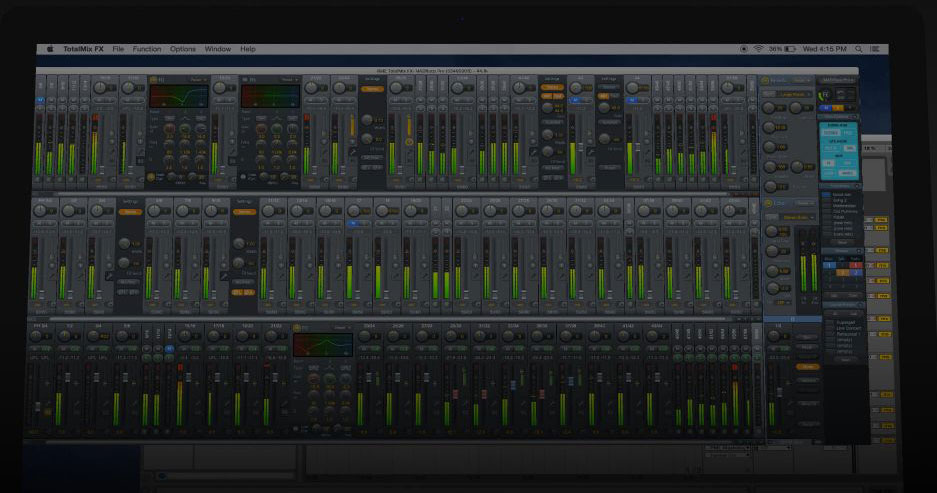Click the blue group 2 Fader button
This screenshot has height=493, width=937.
pos(856,272)
